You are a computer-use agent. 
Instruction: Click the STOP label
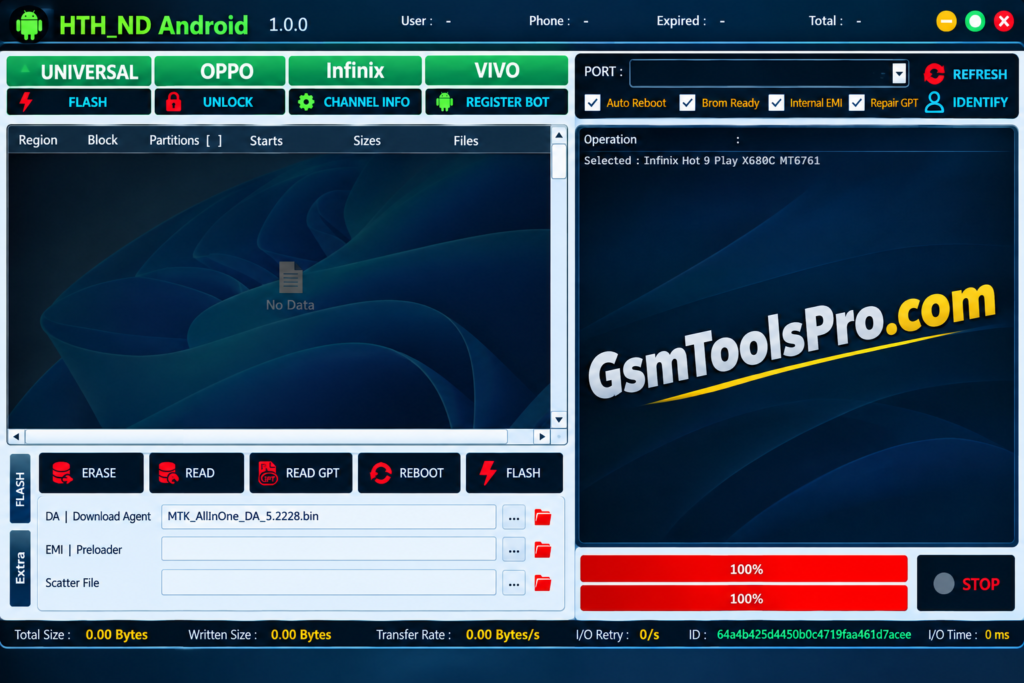[980, 584]
